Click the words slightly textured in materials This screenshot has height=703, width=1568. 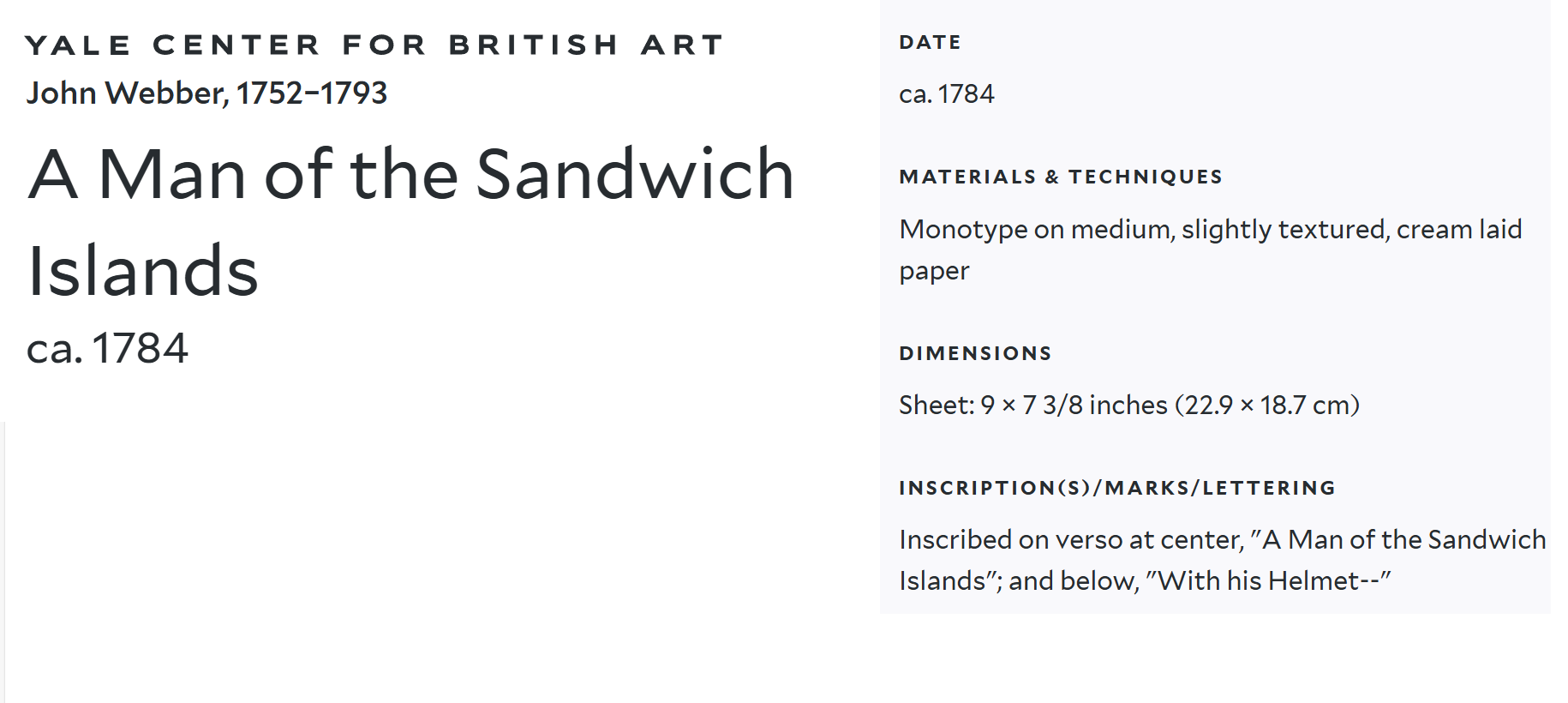pos(1284,229)
